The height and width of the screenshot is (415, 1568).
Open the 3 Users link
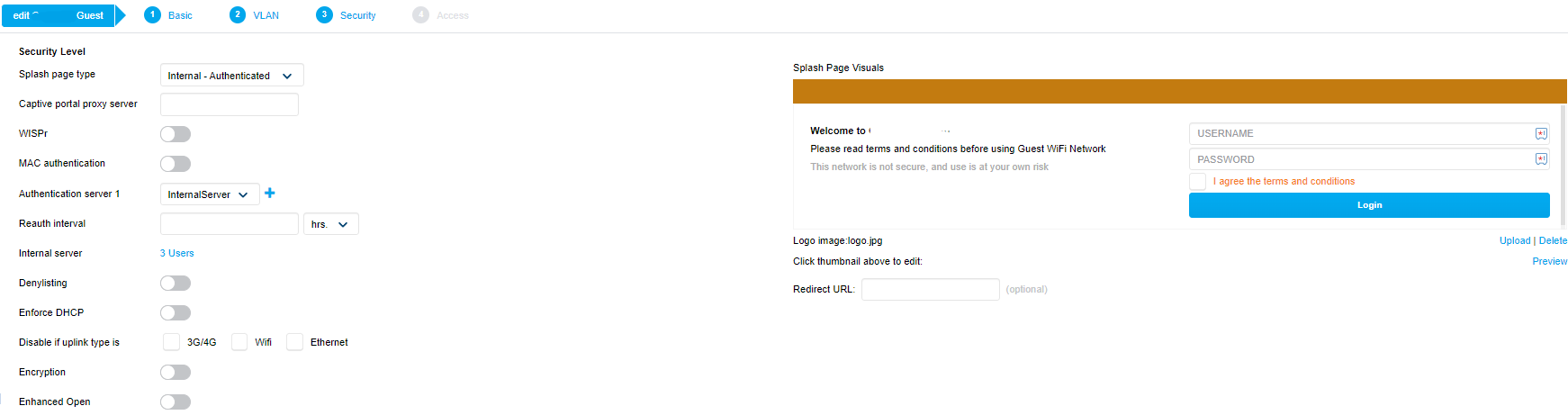tap(177, 253)
